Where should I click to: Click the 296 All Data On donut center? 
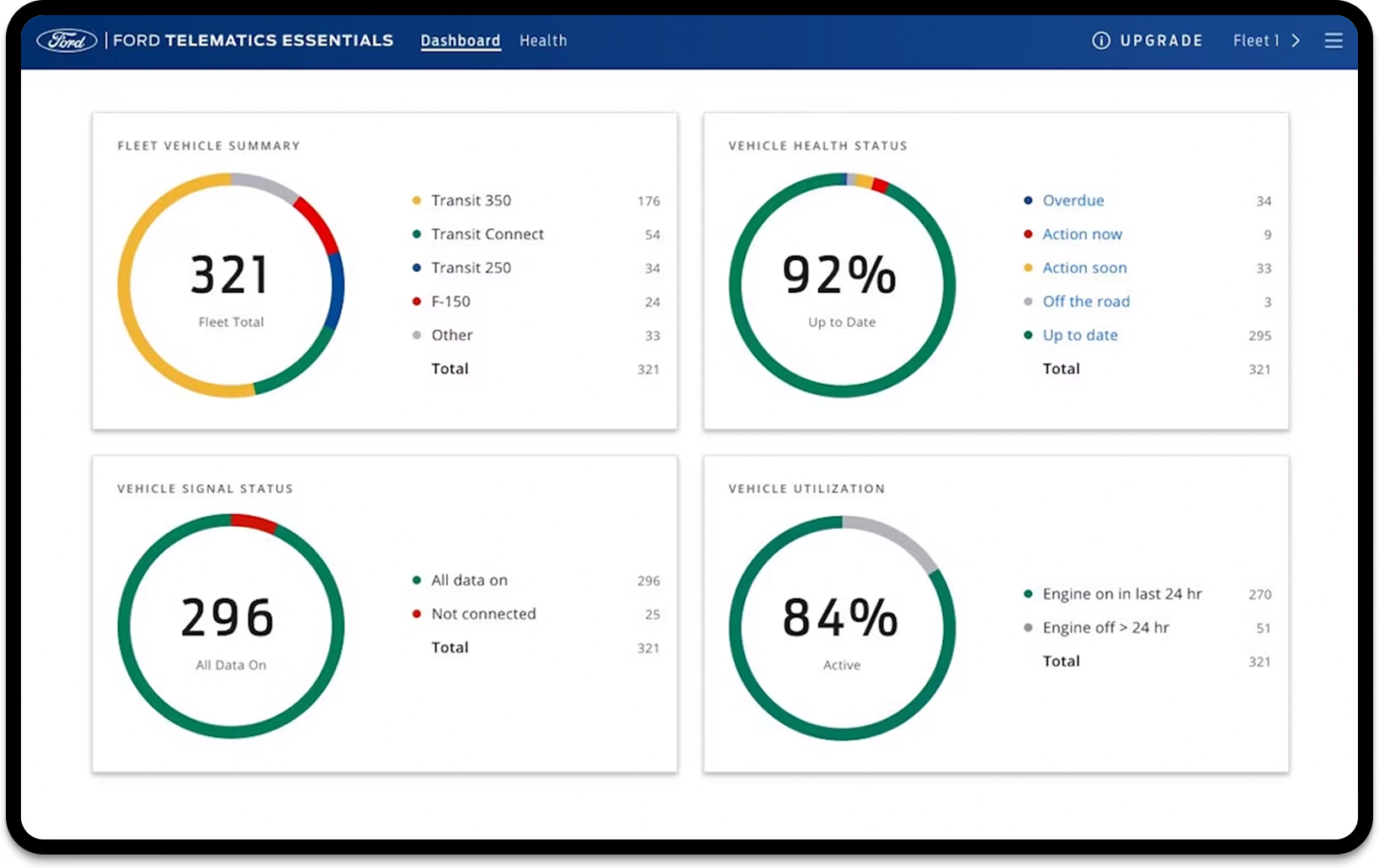pos(231,627)
